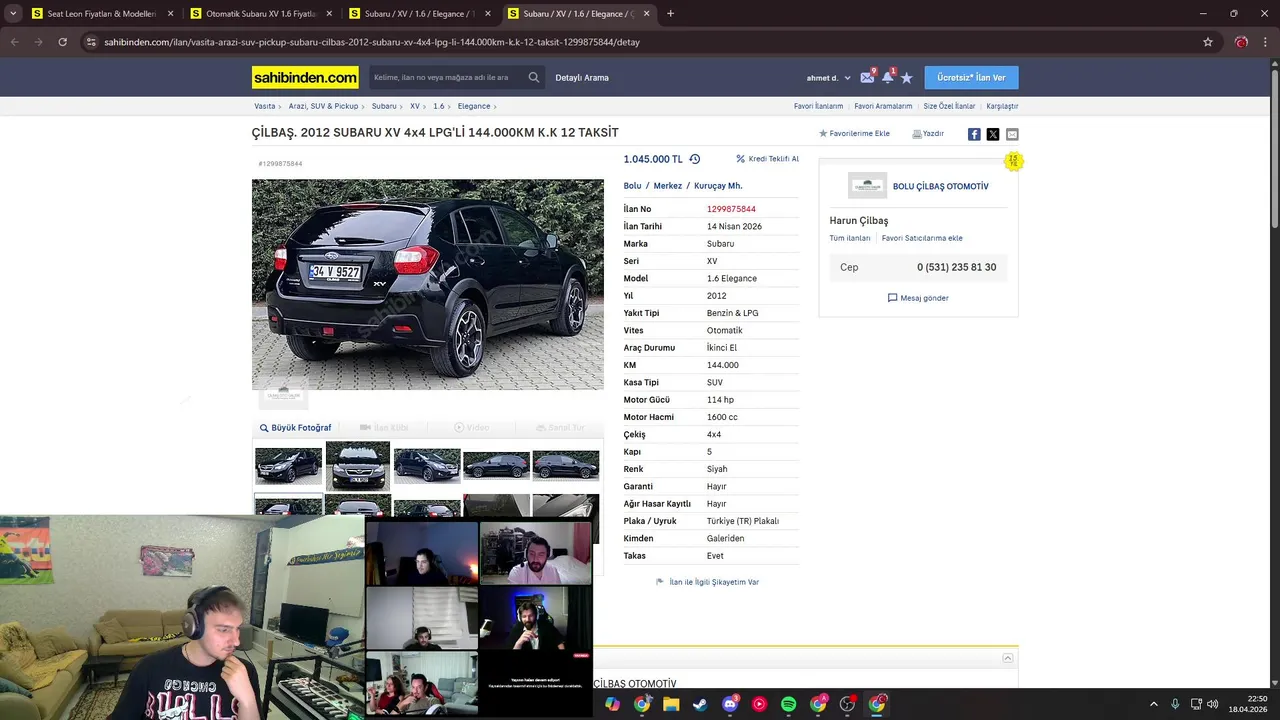Click the sahibinden.com logo
The image size is (1280, 720).
click(x=305, y=77)
